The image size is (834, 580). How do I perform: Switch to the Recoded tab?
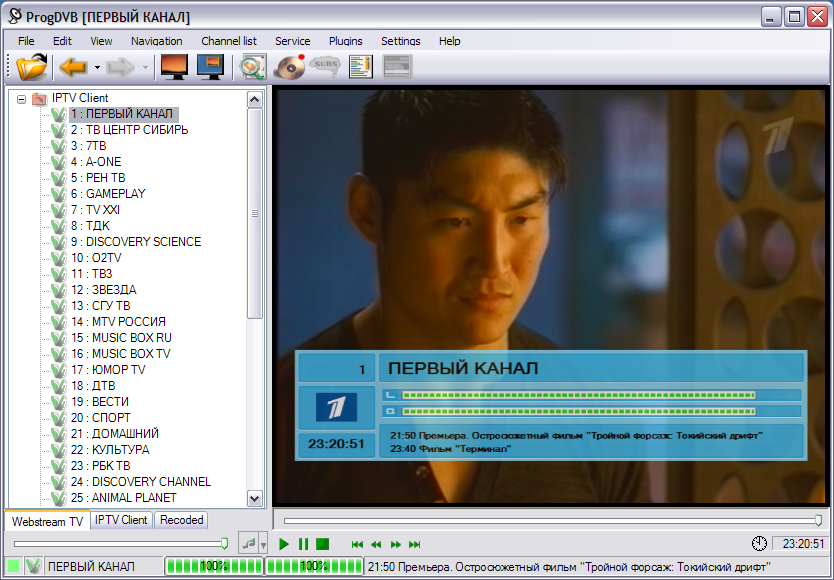coord(181,520)
